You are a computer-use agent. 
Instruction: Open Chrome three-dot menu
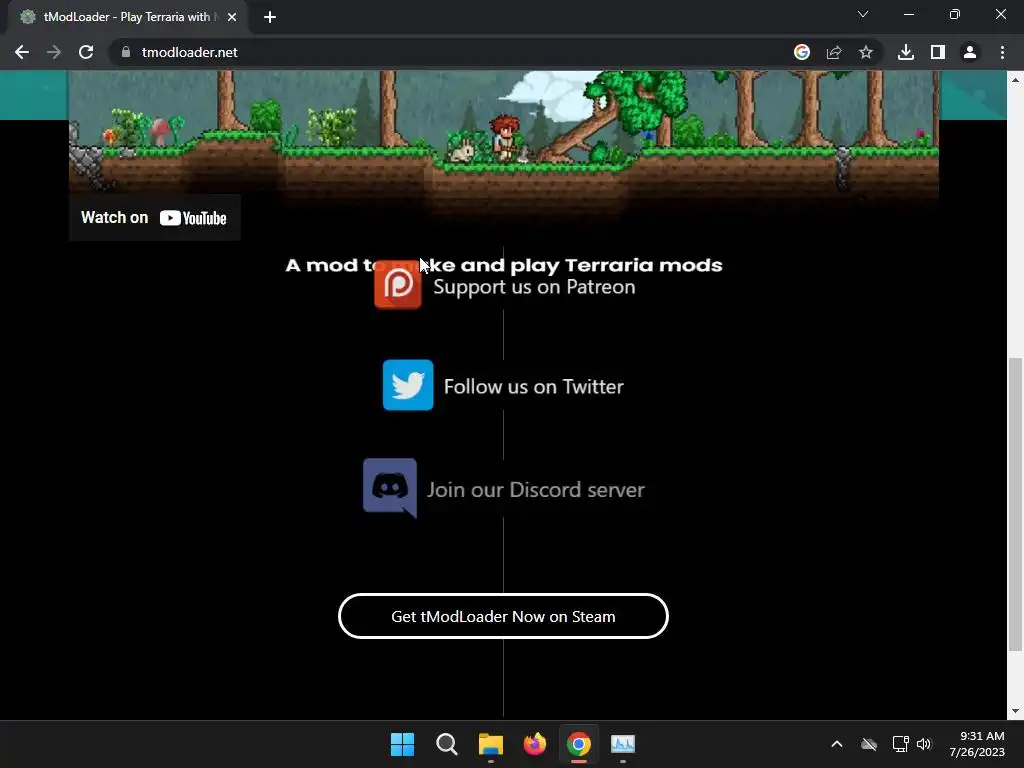tap(1002, 52)
